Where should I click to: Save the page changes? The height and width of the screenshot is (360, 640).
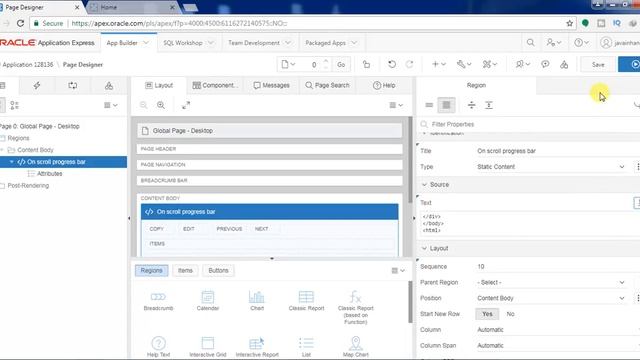click(x=598, y=64)
